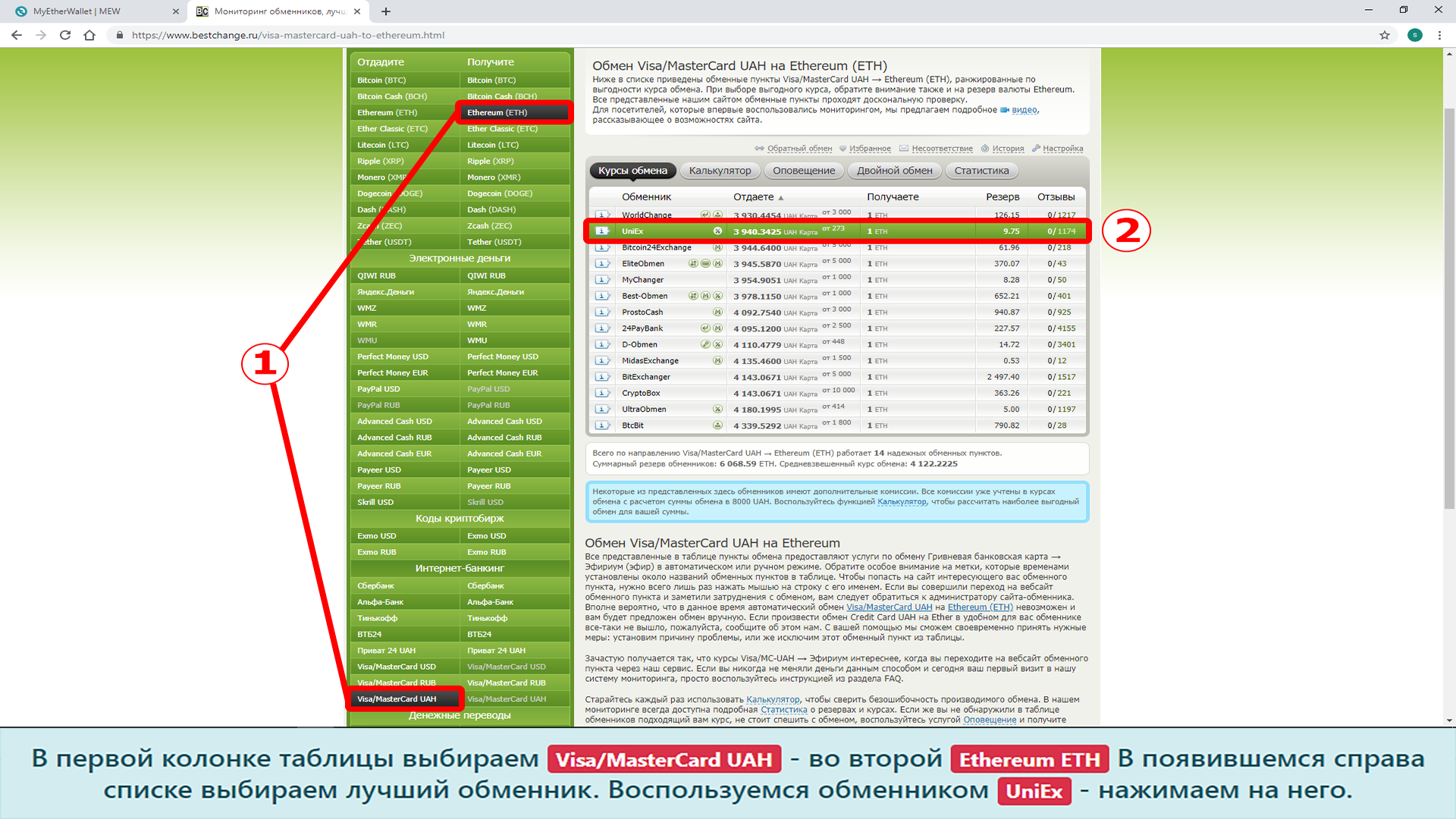Open the Настройка link
This screenshot has height=819, width=1456.
[1062, 149]
